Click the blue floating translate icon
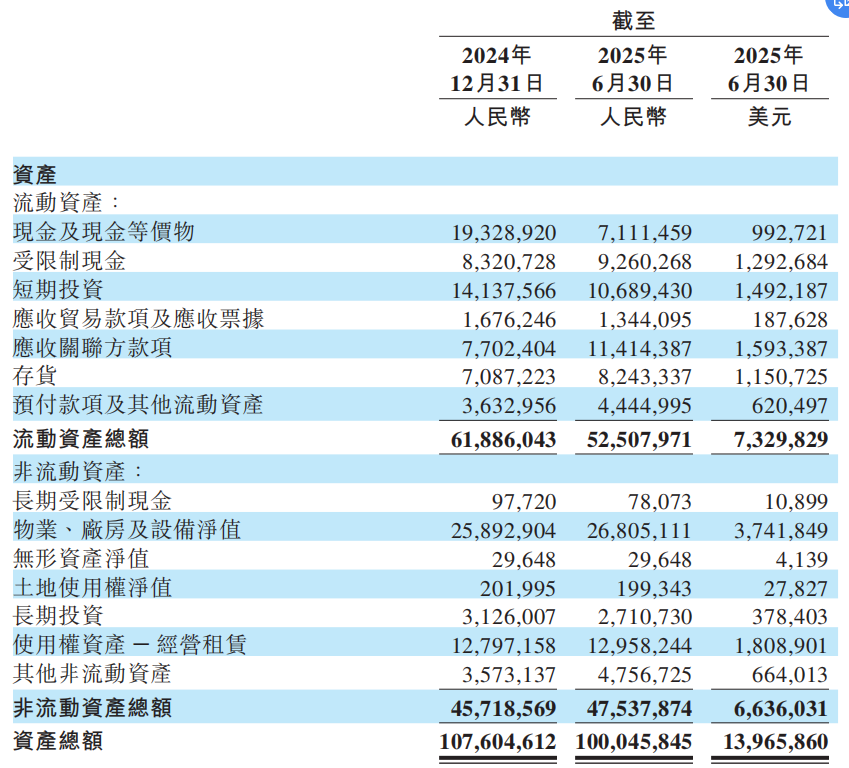The image size is (849, 768). 839,5
